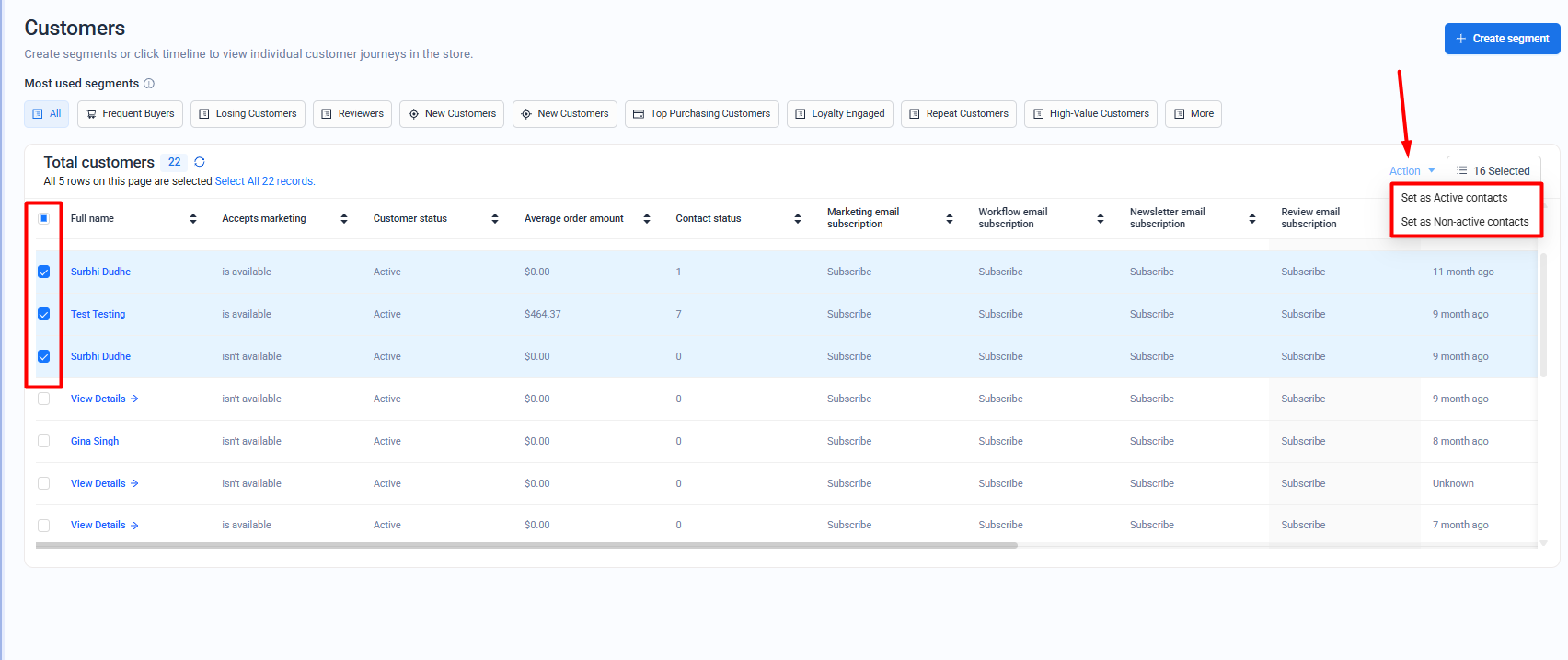Screen dimensions: 1568x660
Task: Expand the More segments button
Action: [1193, 114]
